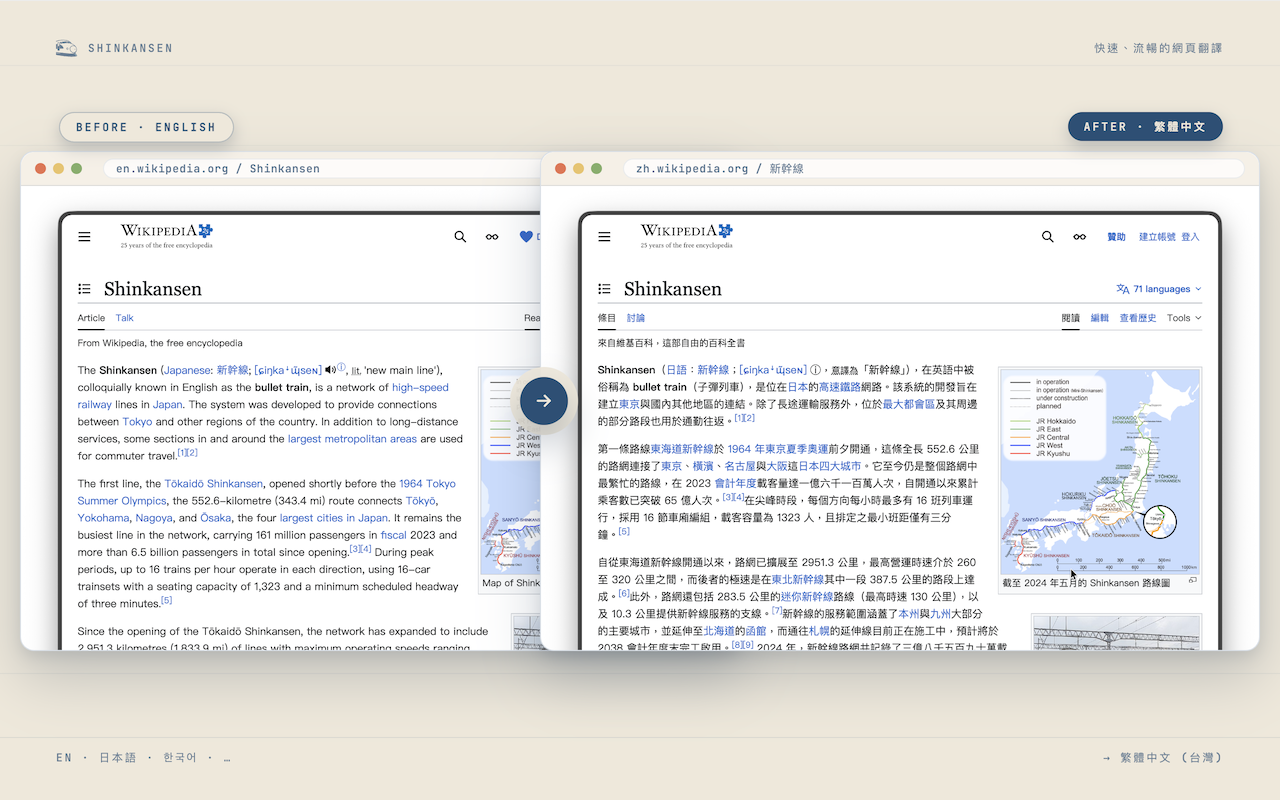Viewport: 1280px width, 800px height.
Task: Open the 最大都會區 link
Action: pos(908,404)
